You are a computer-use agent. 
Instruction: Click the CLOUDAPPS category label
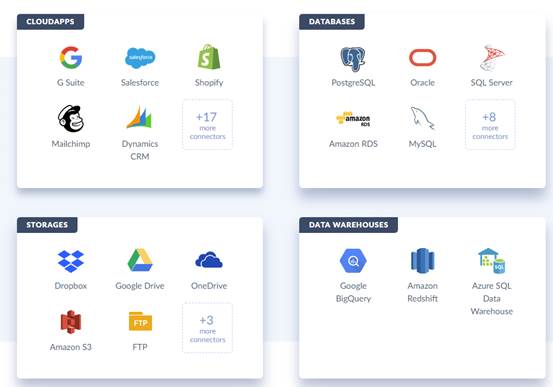[50, 22]
